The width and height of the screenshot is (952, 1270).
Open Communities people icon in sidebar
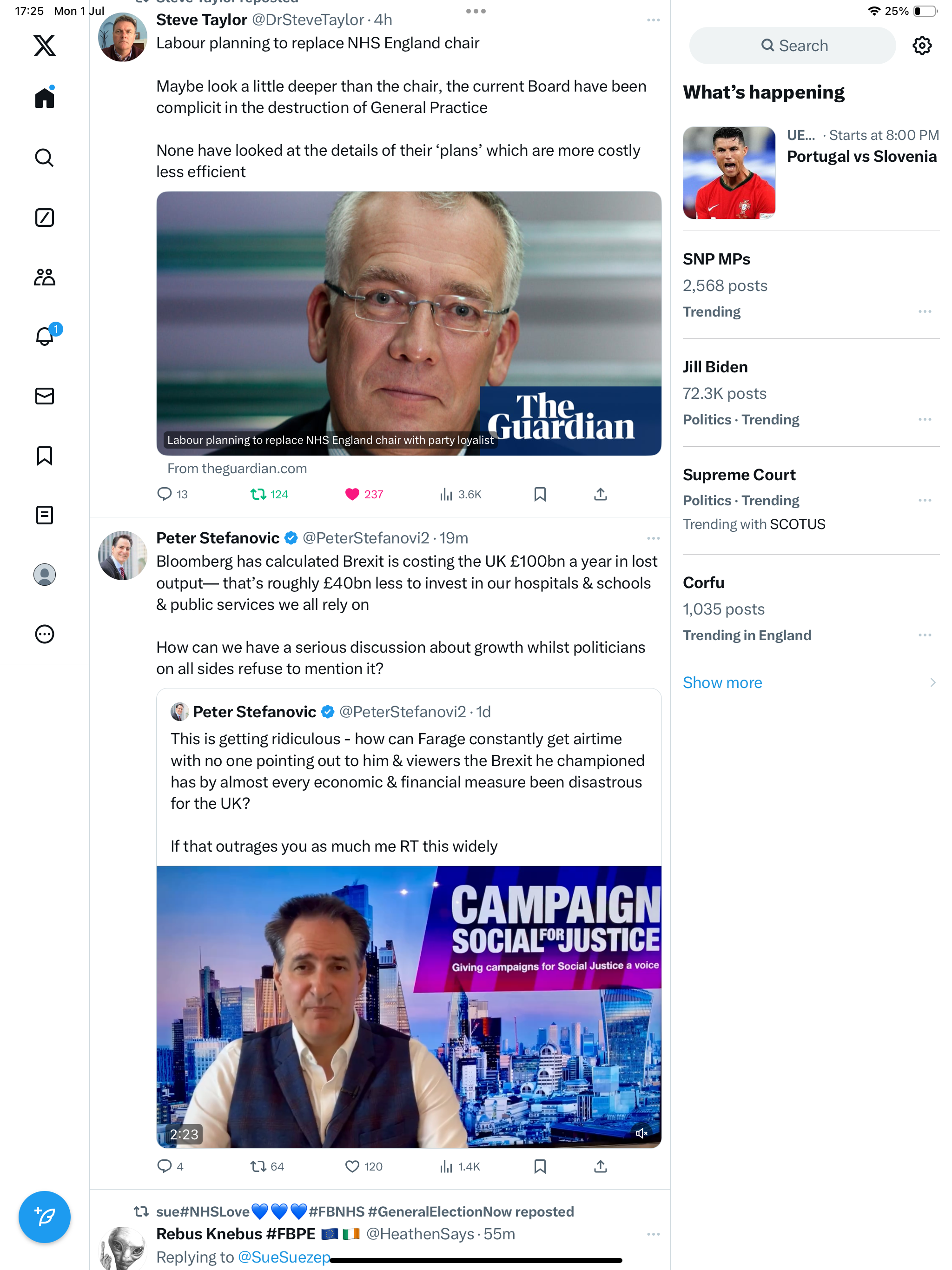[x=44, y=278]
